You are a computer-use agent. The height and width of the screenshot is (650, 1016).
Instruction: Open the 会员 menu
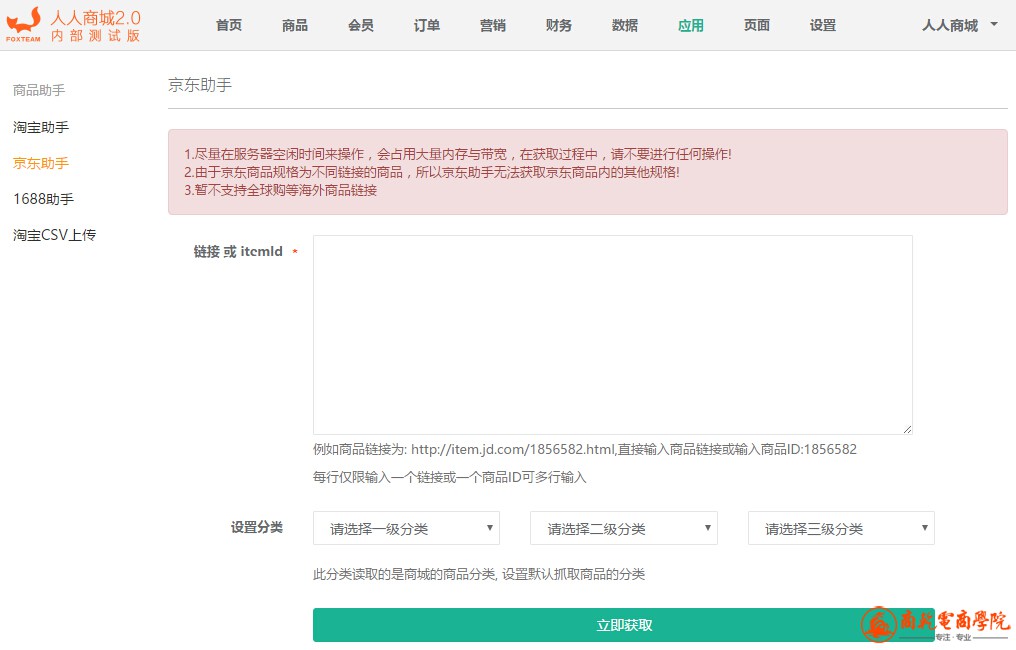(361, 25)
